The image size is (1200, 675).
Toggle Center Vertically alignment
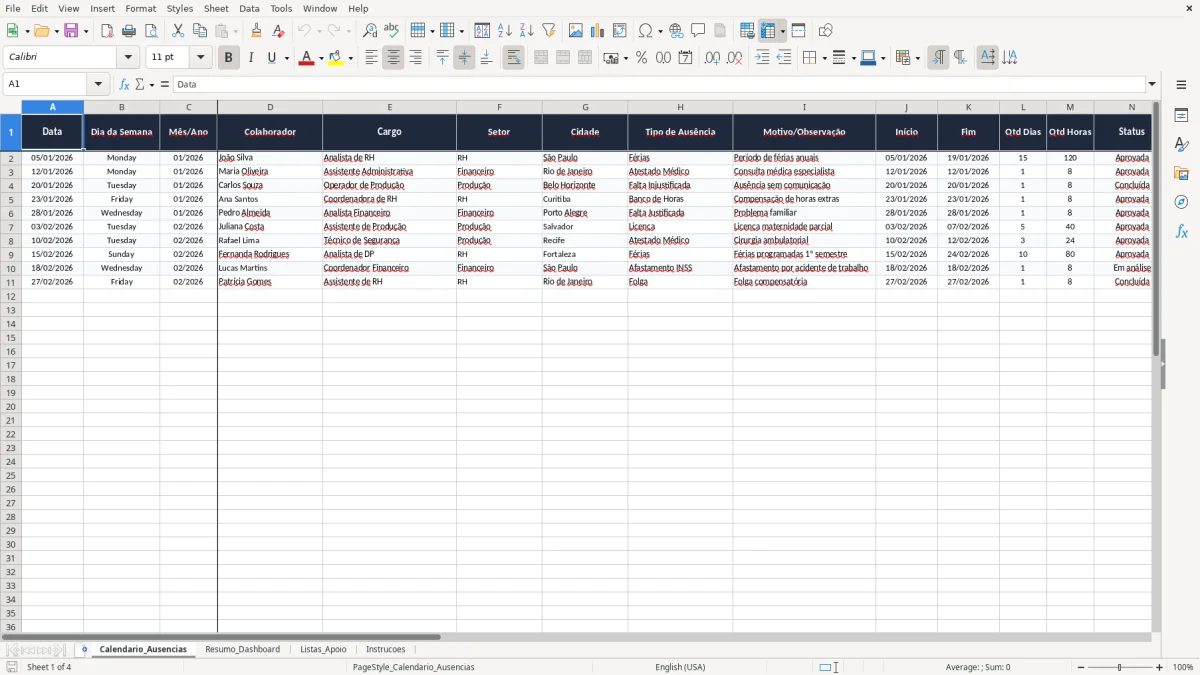(x=464, y=58)
